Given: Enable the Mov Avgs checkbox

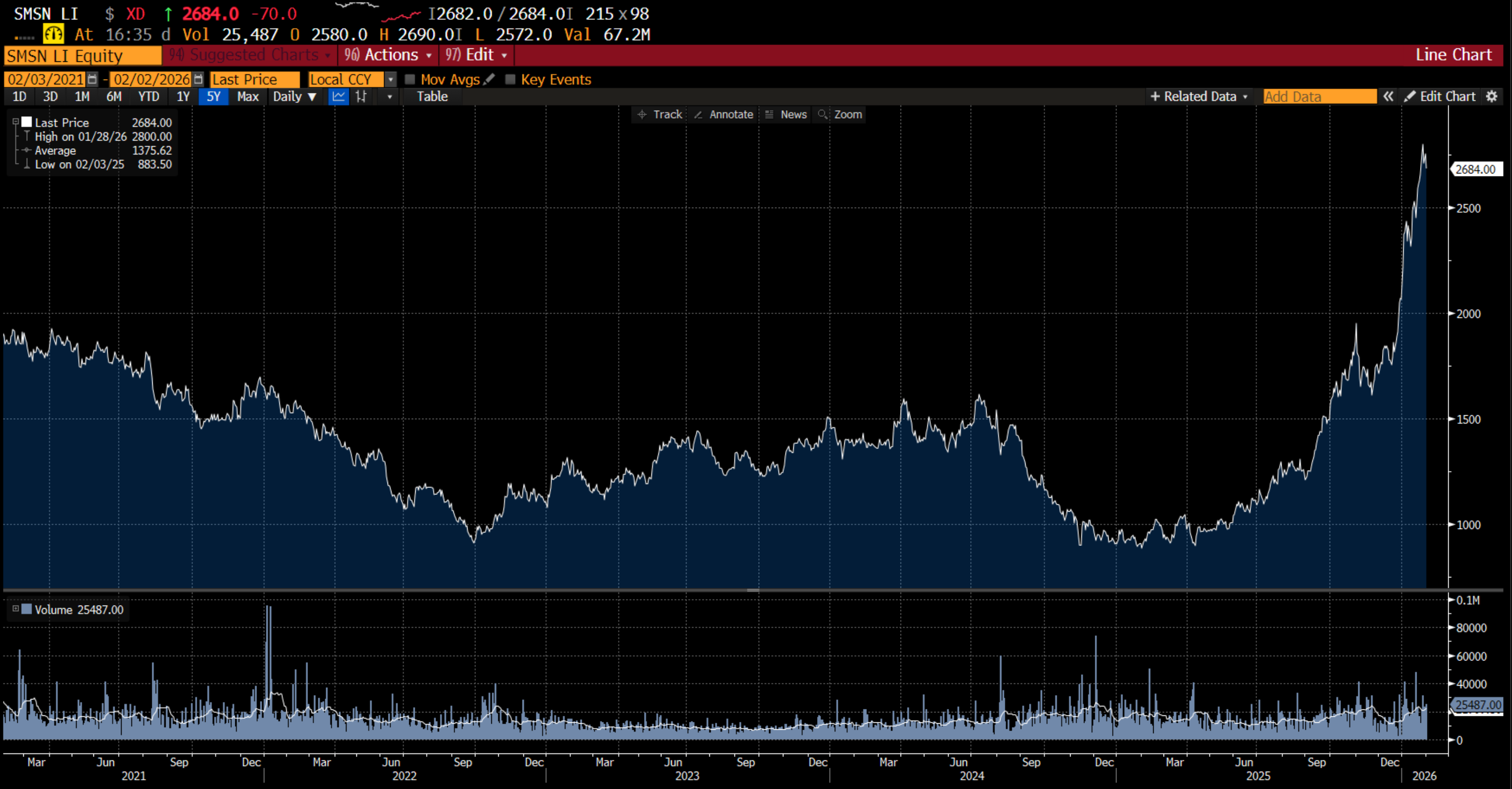Looking at the screenshot, I should [410, 79].
